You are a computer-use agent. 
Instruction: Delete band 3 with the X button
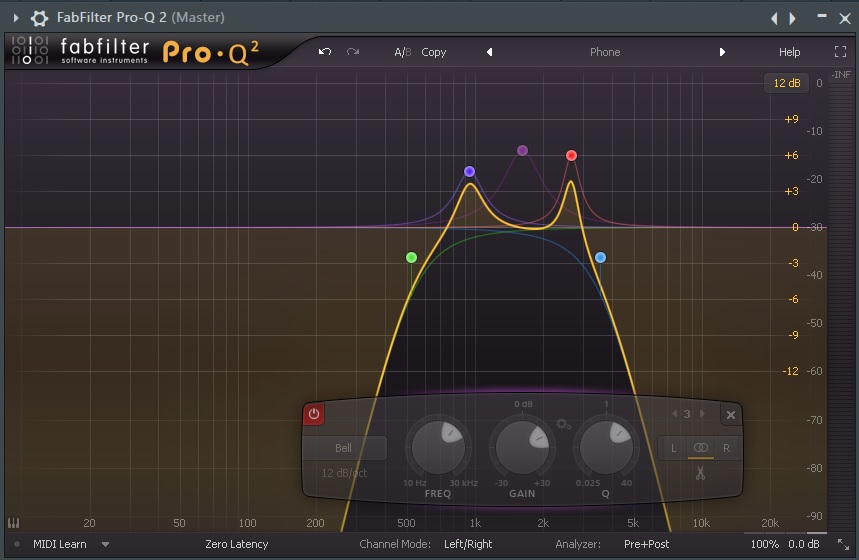click(x=731, y=415)
